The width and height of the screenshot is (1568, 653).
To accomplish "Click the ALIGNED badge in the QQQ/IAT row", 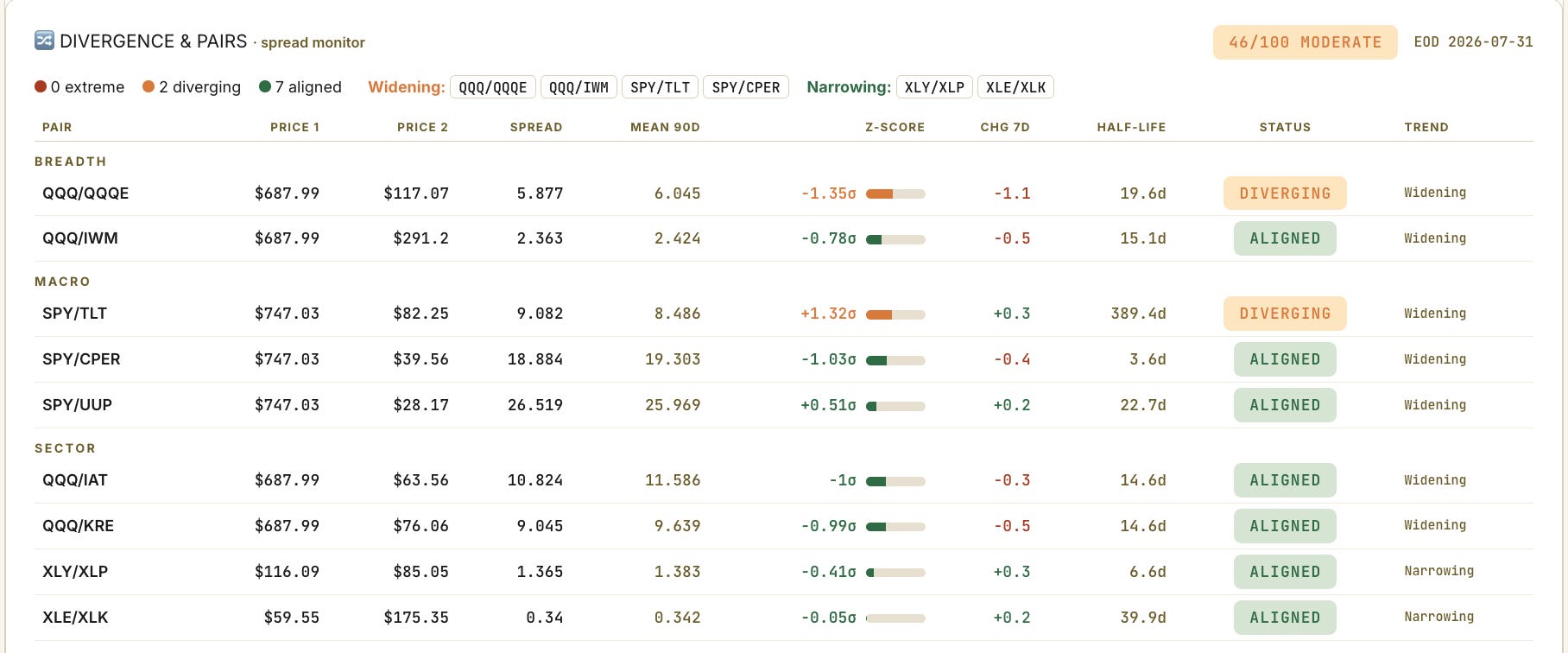I will [x=1285, y=480].
